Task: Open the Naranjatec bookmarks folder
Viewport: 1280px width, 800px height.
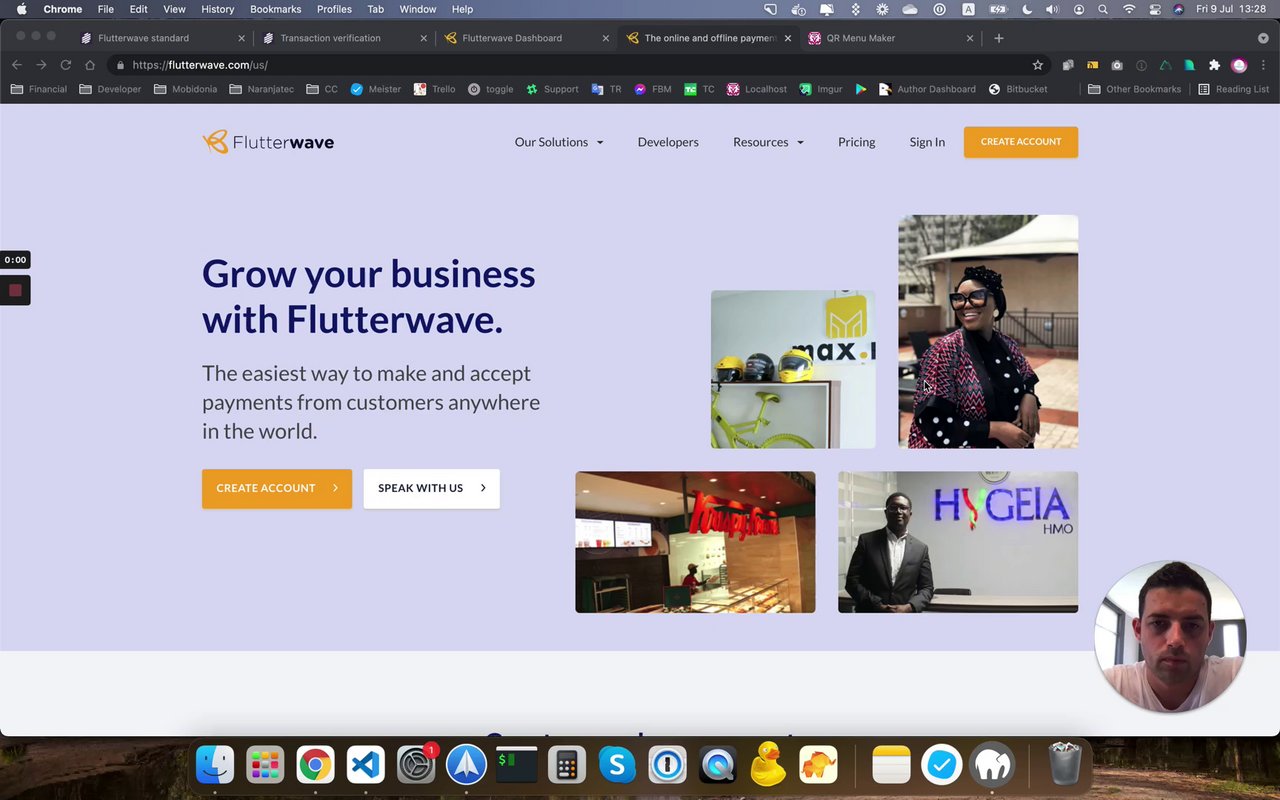Action: (x=262, y=89)
